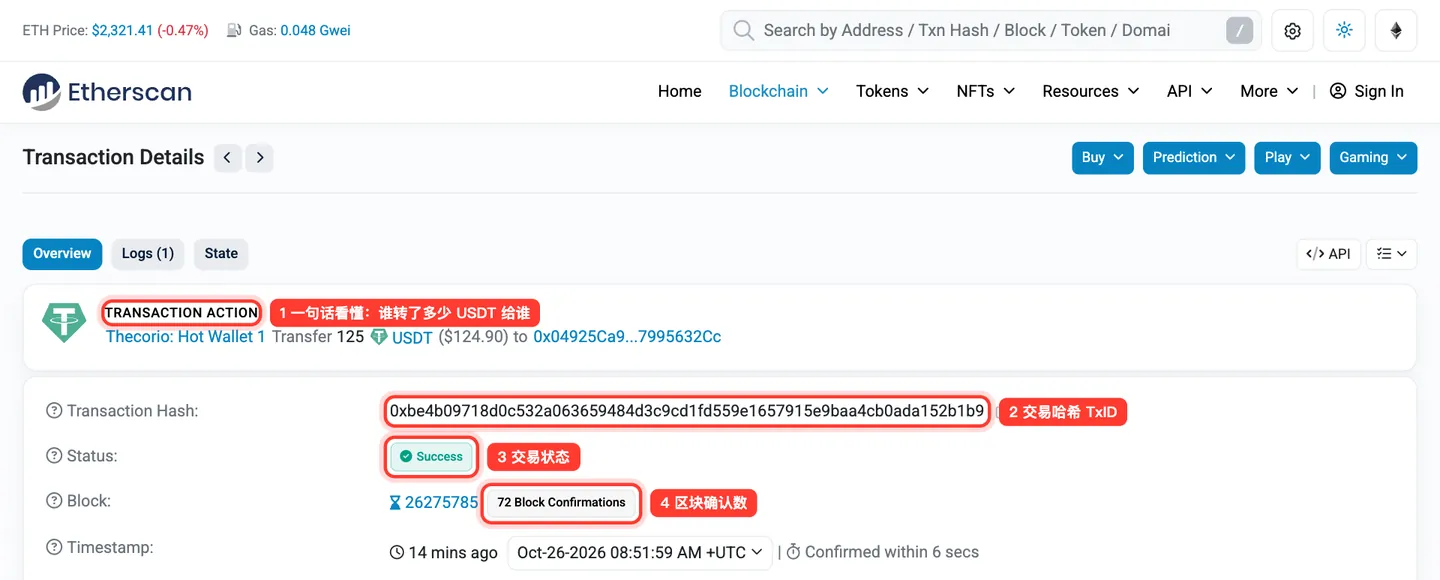The image size is (1440, 580).
Task: Open the Play dropdown button
Action: [x=1287, y=158]
